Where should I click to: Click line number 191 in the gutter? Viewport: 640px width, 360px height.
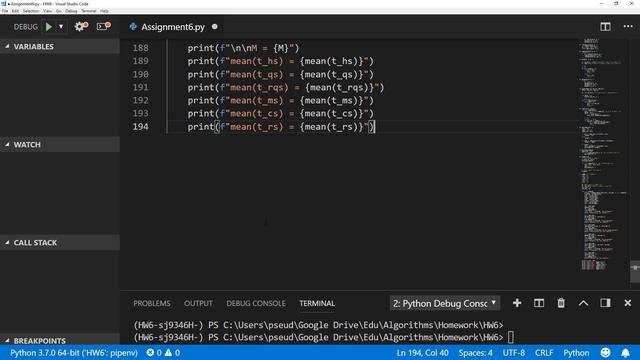point(140,87)
